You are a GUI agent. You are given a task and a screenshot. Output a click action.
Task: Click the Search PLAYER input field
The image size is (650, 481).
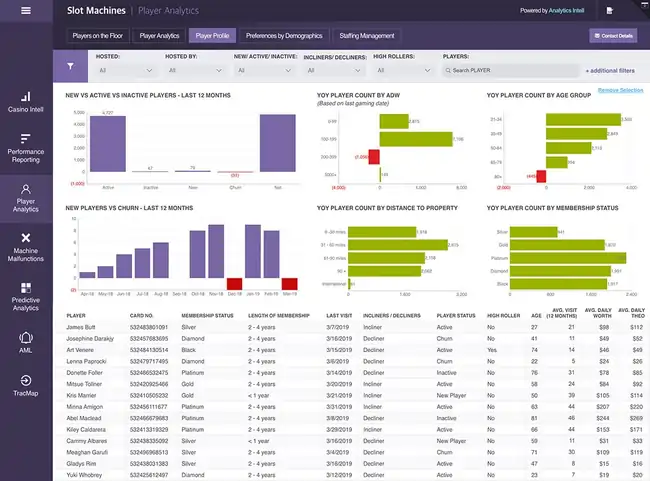tap(510, 71)
